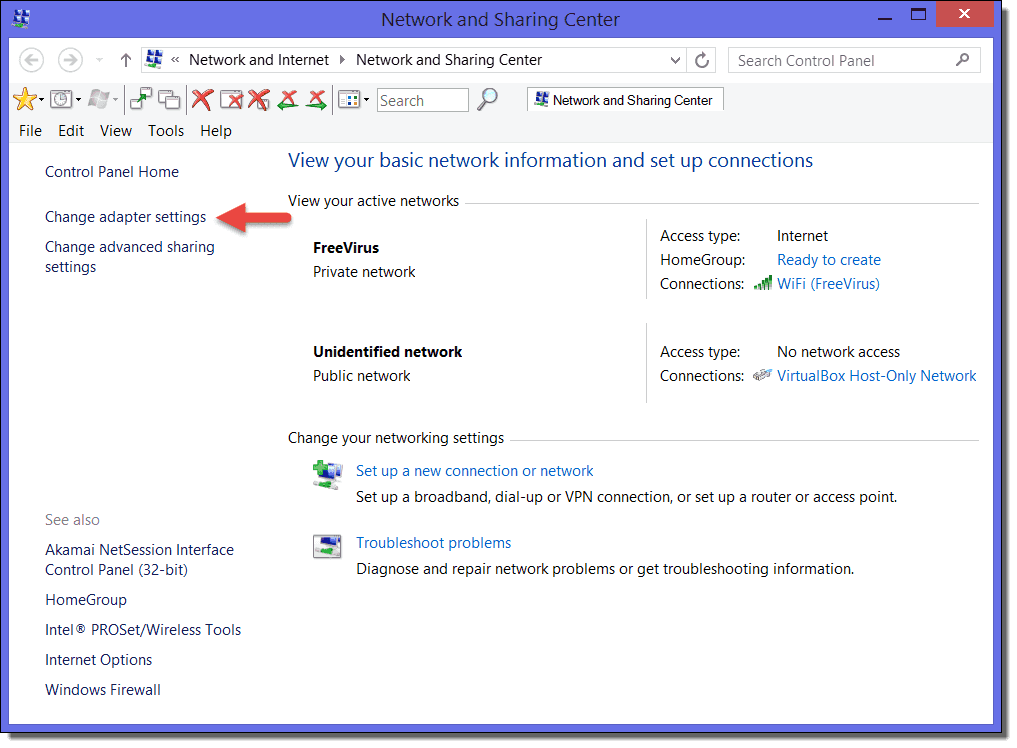This screenshot has height=748, width=1017.
Task: Open the address bar dropdown arrow
Action: point(676,59)
